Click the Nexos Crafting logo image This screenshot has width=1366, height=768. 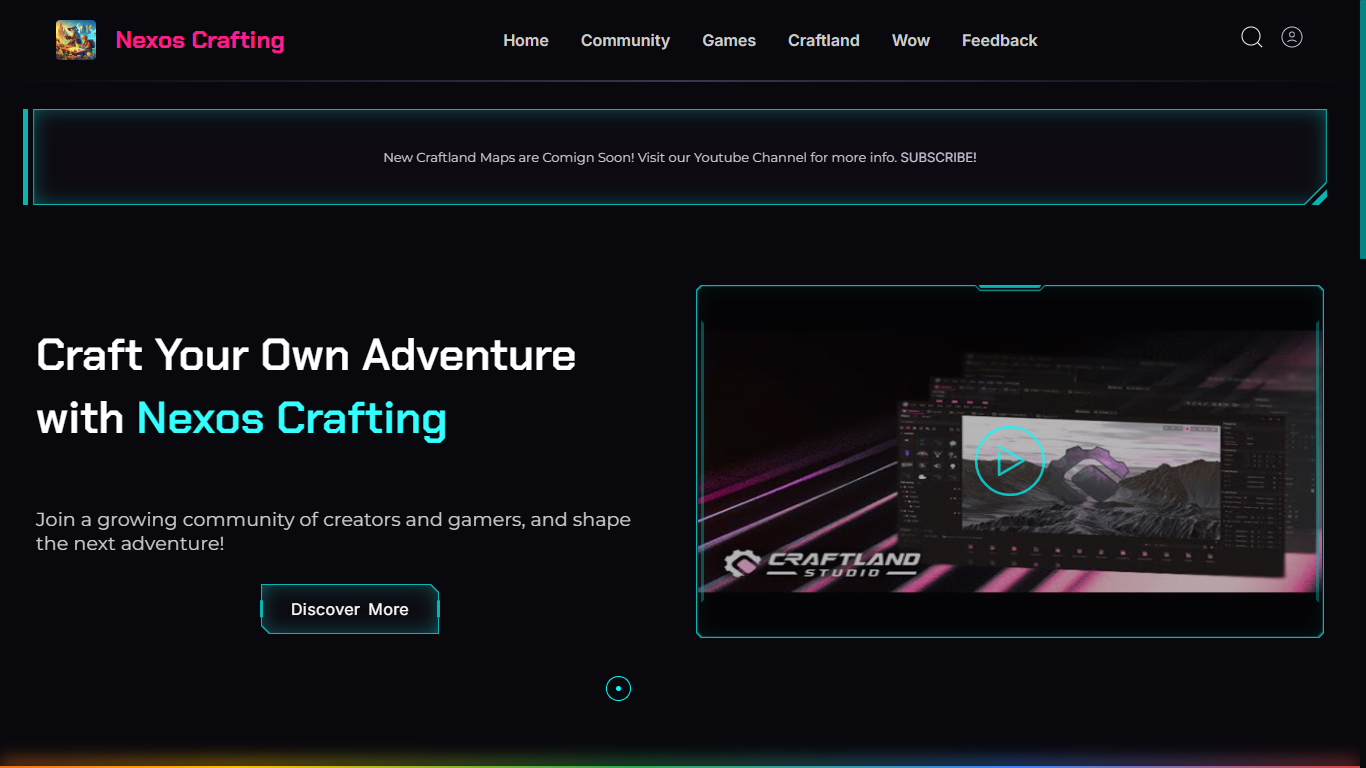click(76, 40)
